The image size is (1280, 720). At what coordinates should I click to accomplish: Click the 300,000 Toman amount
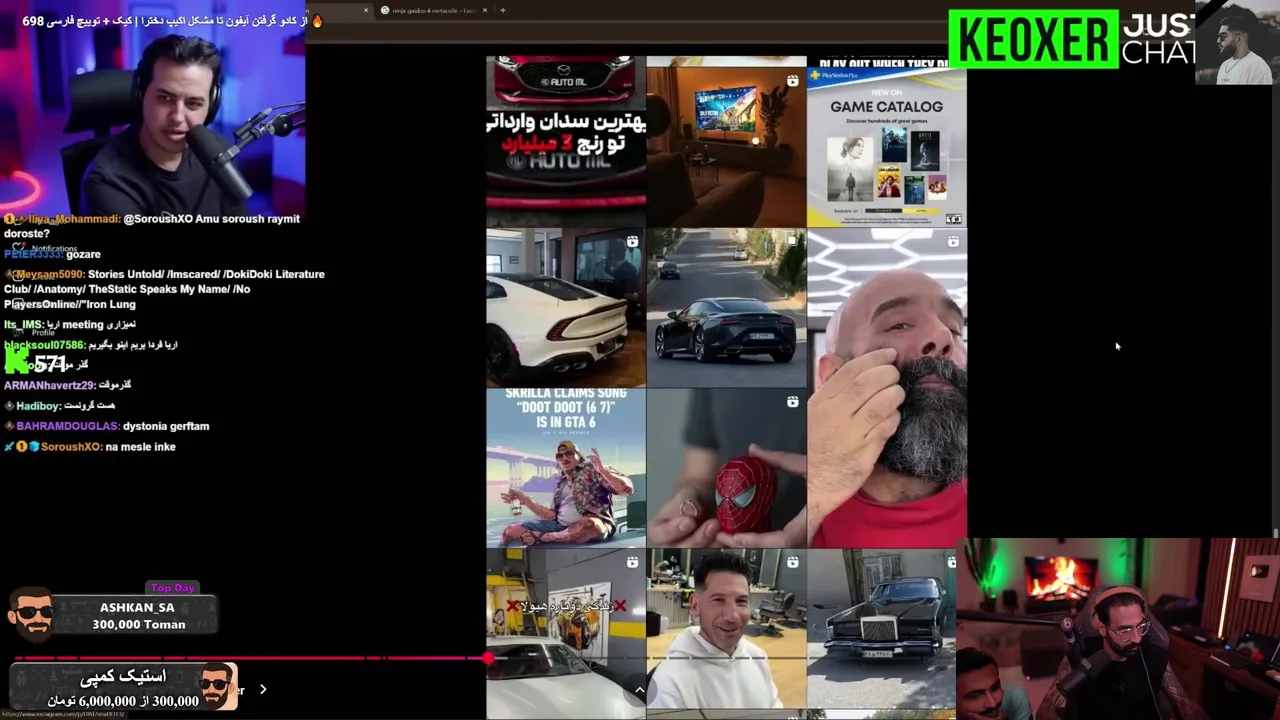tap(139, 625)
